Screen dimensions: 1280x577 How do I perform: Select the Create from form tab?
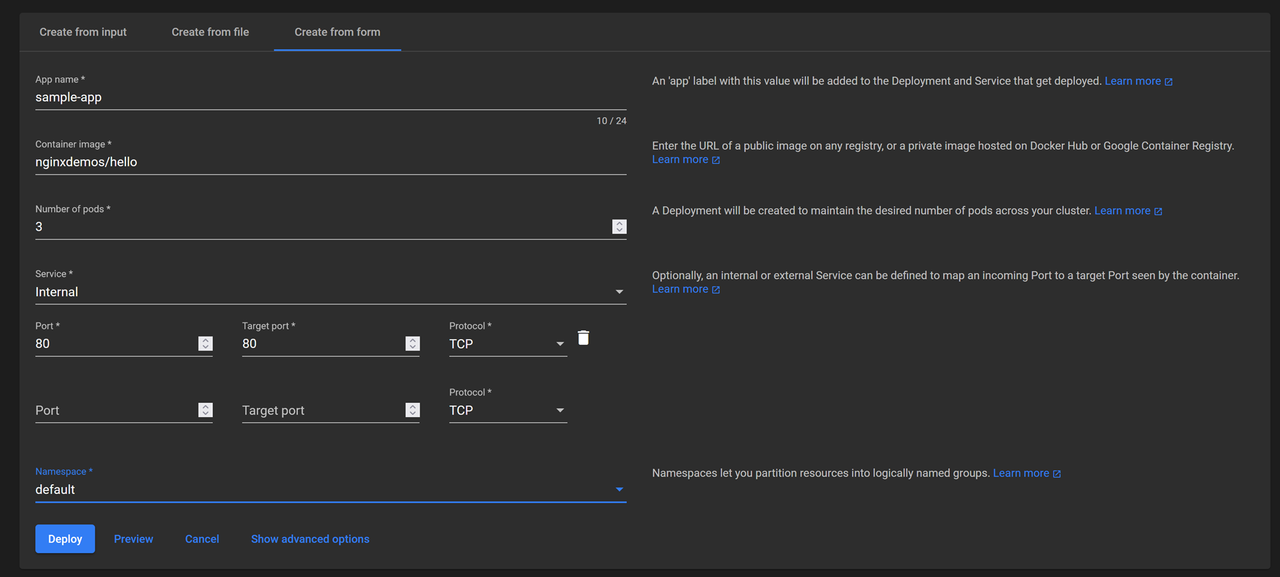coord(337,32)
